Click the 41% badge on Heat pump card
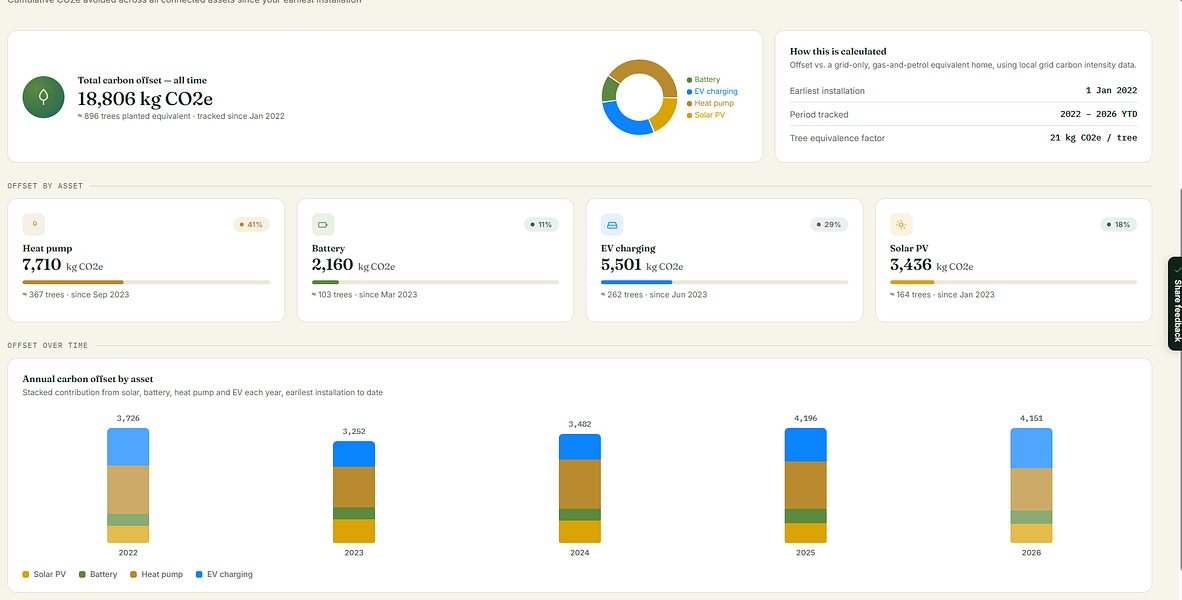 point(252,225)
